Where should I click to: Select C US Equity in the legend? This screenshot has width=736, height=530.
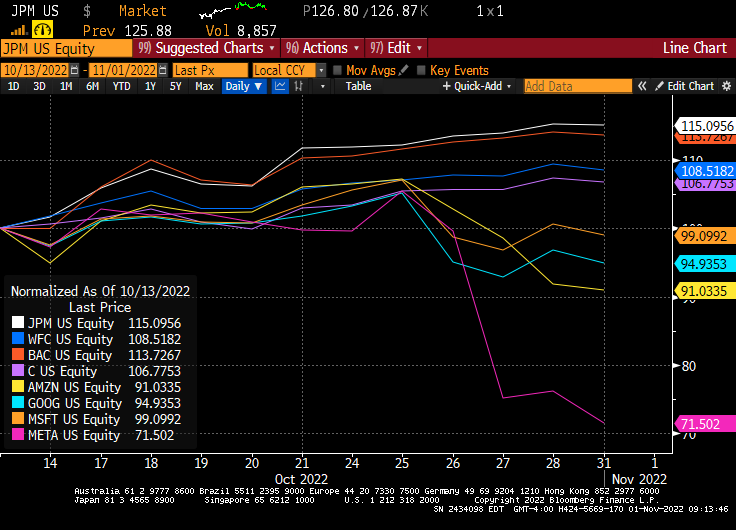(x=62, y=371)
